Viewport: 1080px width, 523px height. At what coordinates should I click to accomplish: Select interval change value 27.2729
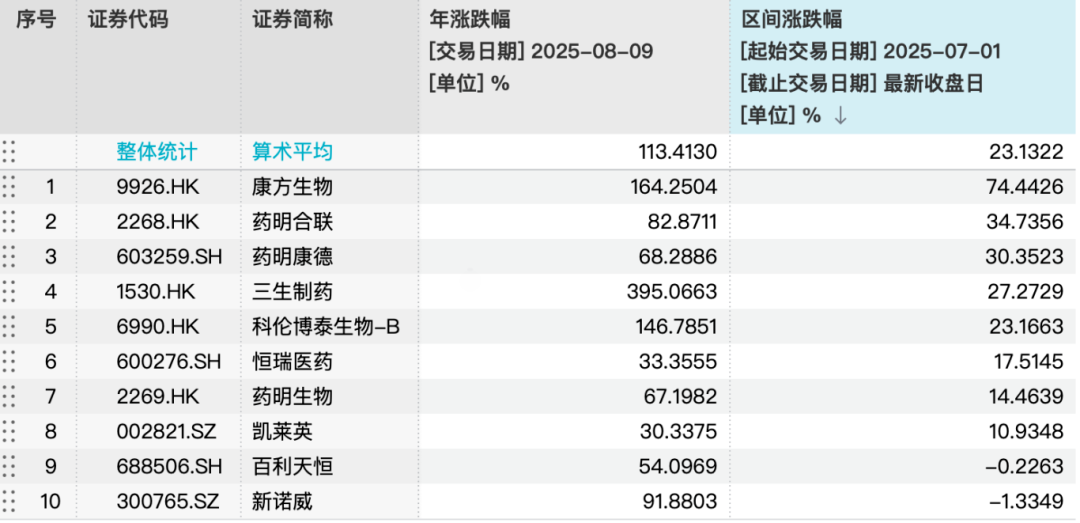[x=1026, y=292]
